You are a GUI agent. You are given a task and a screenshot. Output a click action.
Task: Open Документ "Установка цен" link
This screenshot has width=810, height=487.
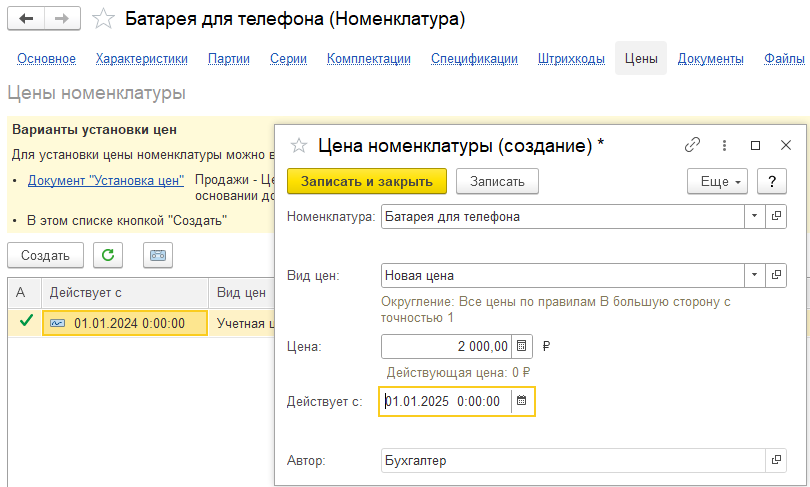(x=106, y=181)
